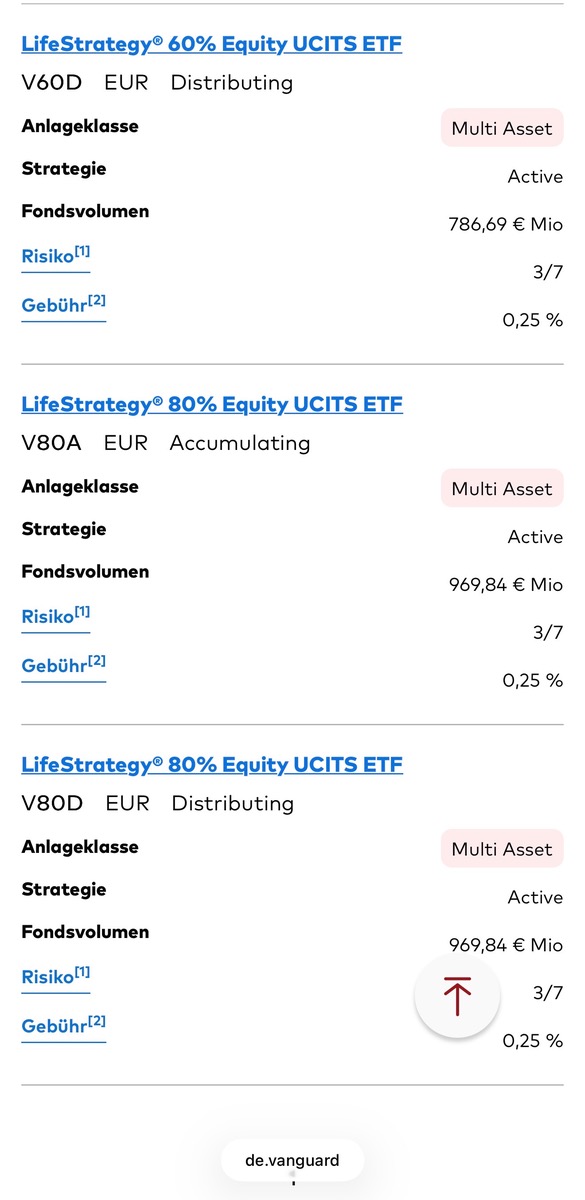Viewport: 585px width, 1200px height.
Task: Tap the scroll-to-top arrow button
Action: [457, 996]
